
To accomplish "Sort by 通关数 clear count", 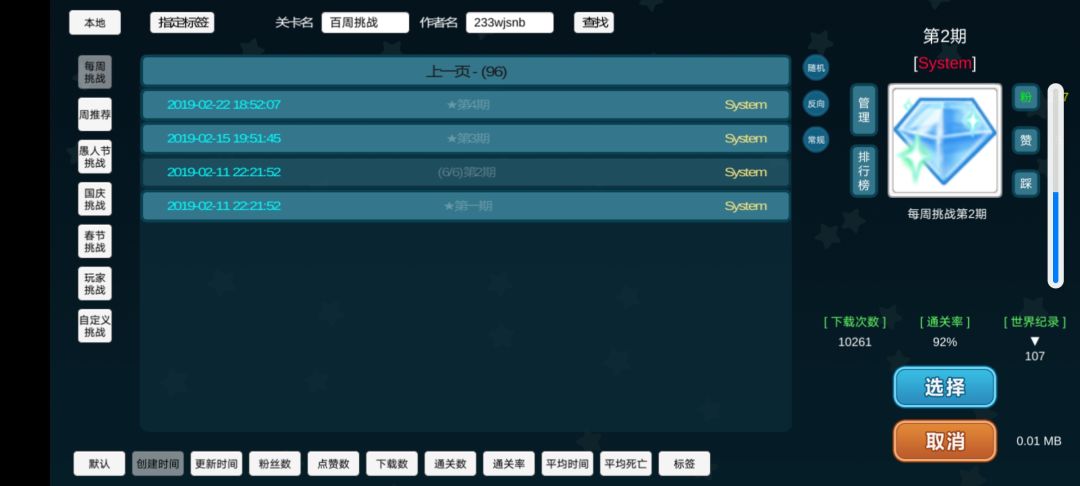I will [450, 464].
